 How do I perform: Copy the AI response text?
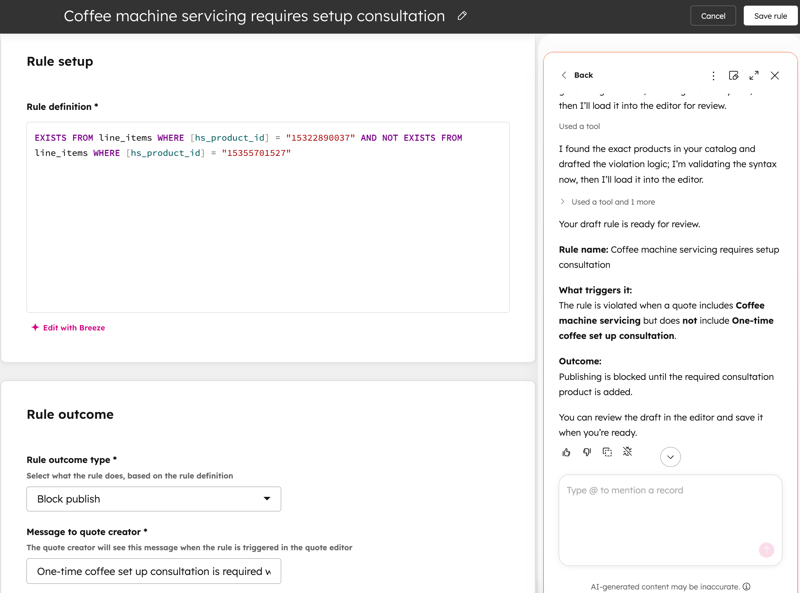[607, 452]
